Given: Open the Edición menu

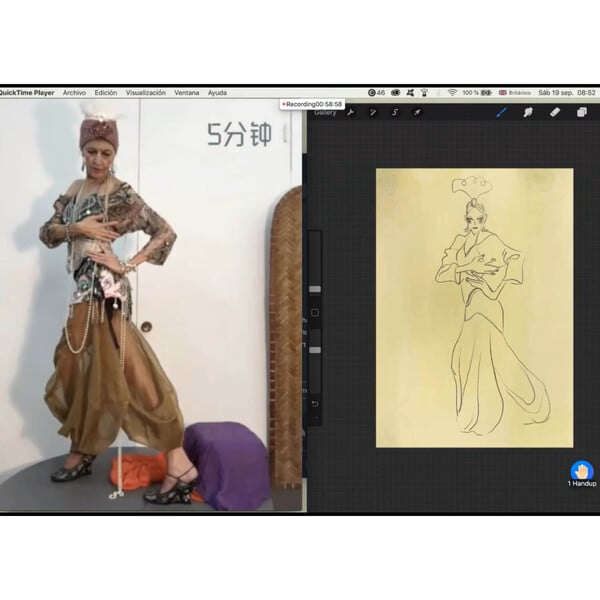Looking at the screenshot, I should 106,93.
